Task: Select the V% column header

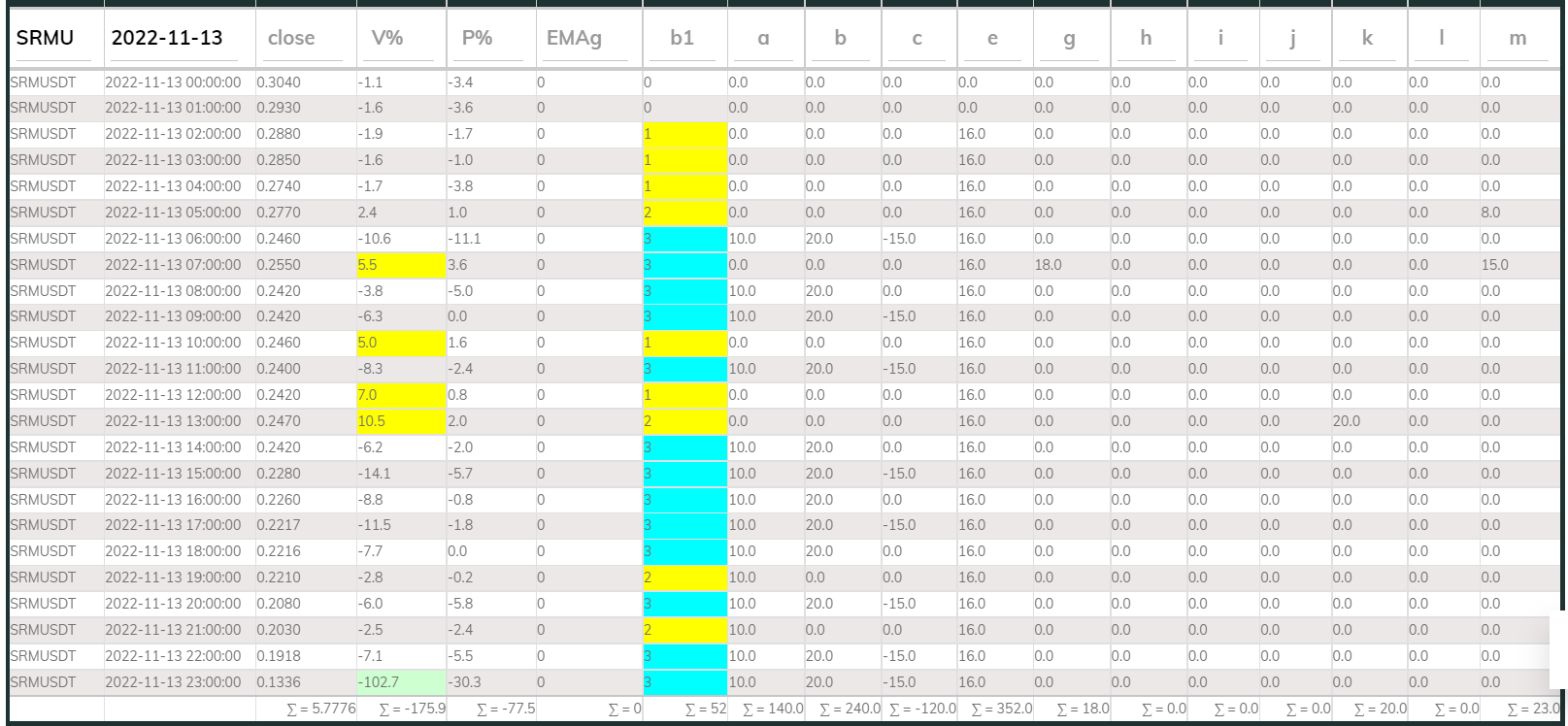Action: (387, 39)
